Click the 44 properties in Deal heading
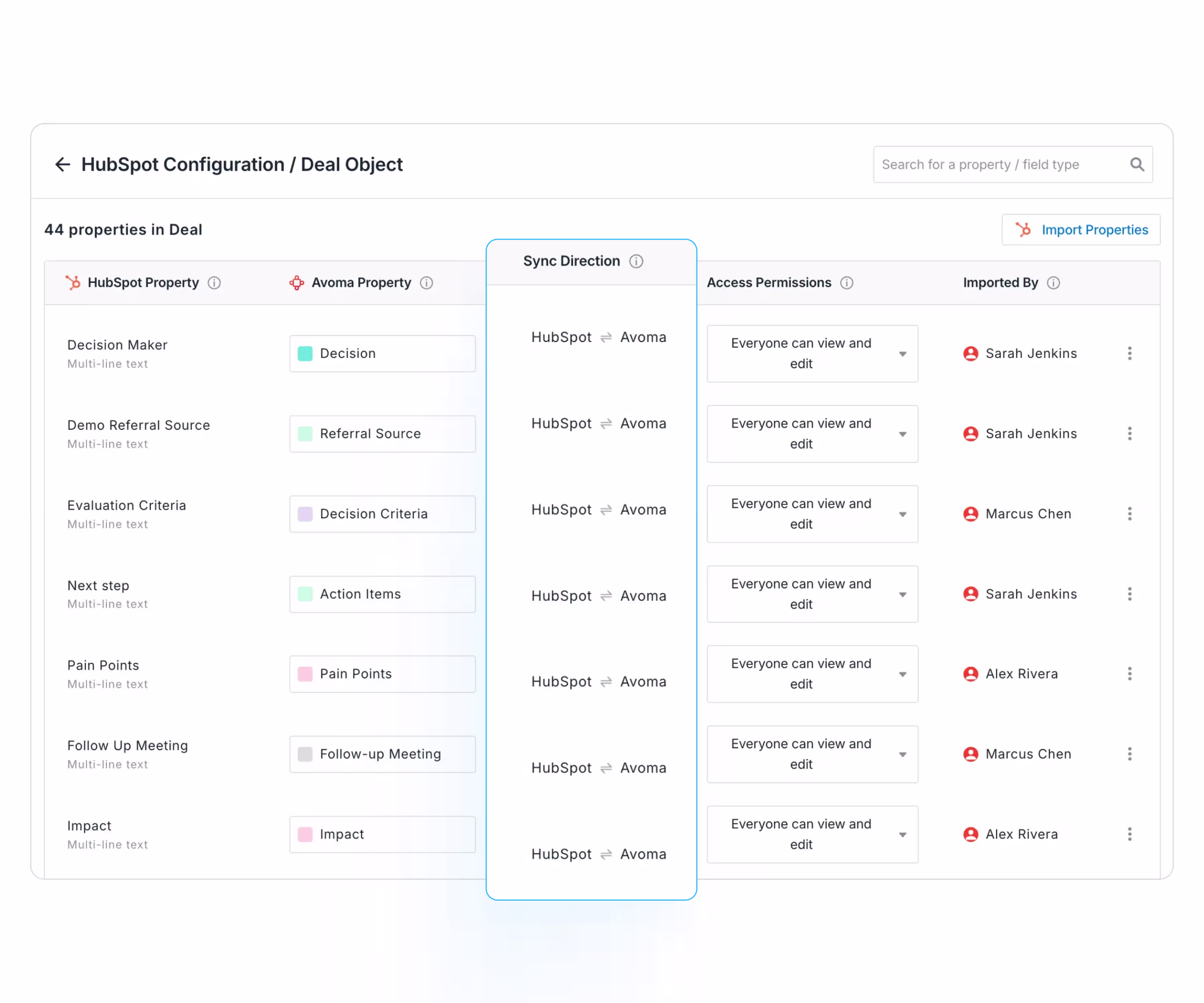1204x1003 pixels. [x=123, y=230]
